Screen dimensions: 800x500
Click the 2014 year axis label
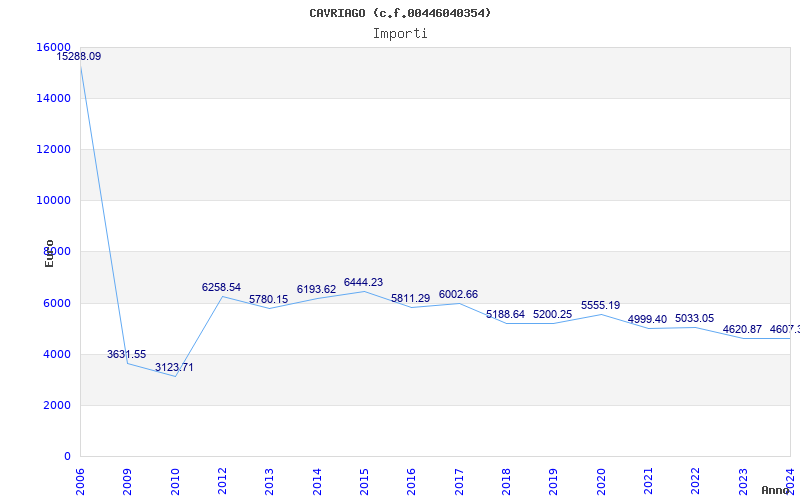click(317, 482)
